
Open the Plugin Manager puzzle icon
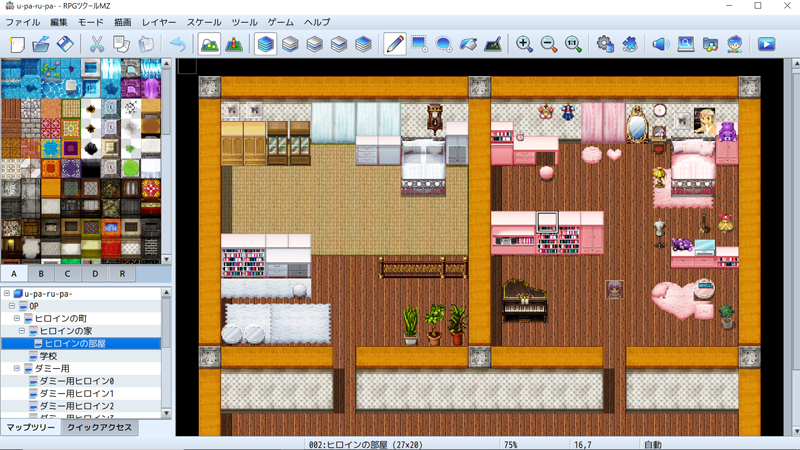(630, 44)
